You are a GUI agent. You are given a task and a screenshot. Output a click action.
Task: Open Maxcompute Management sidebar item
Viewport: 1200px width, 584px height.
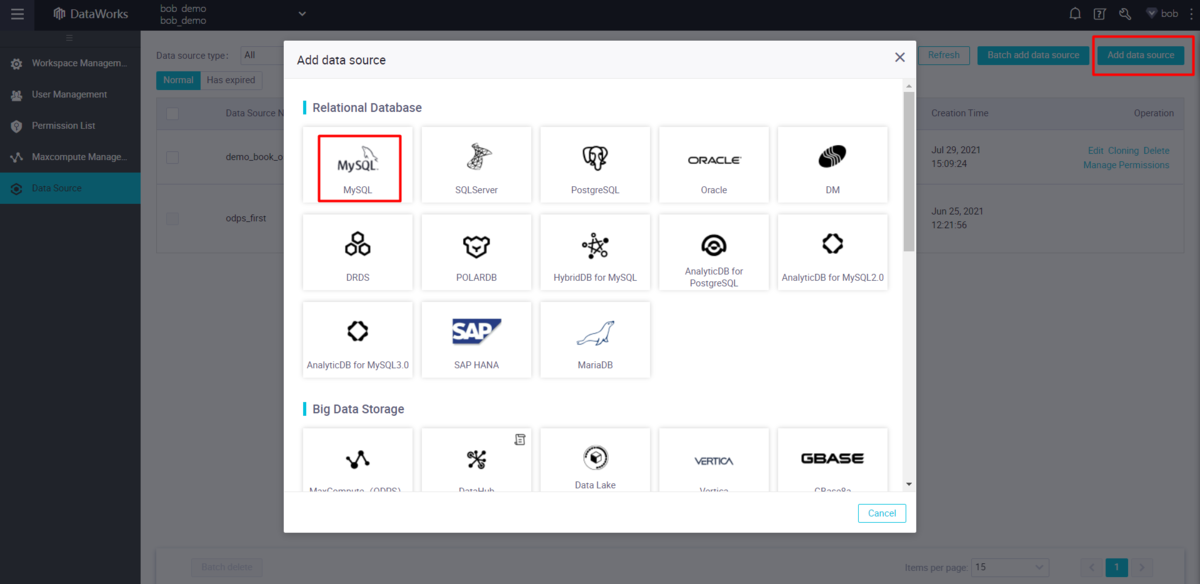point(70,157)
